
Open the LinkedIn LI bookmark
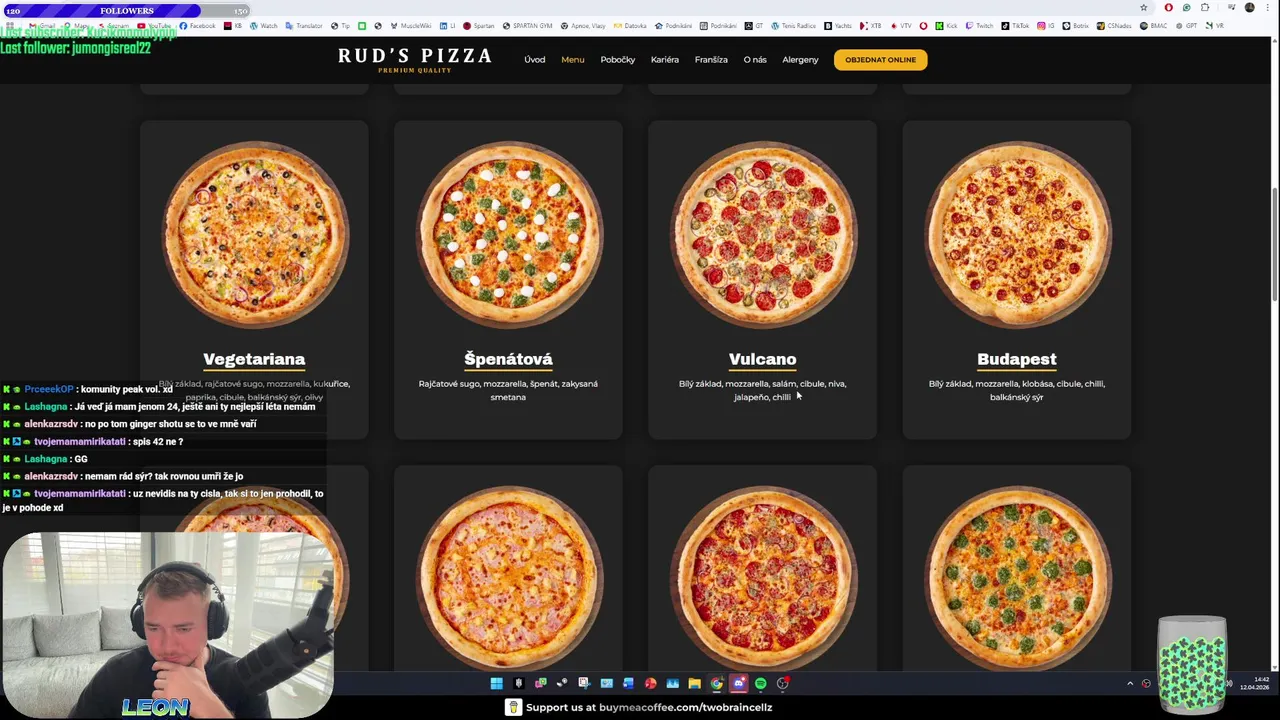pos(446,26)
